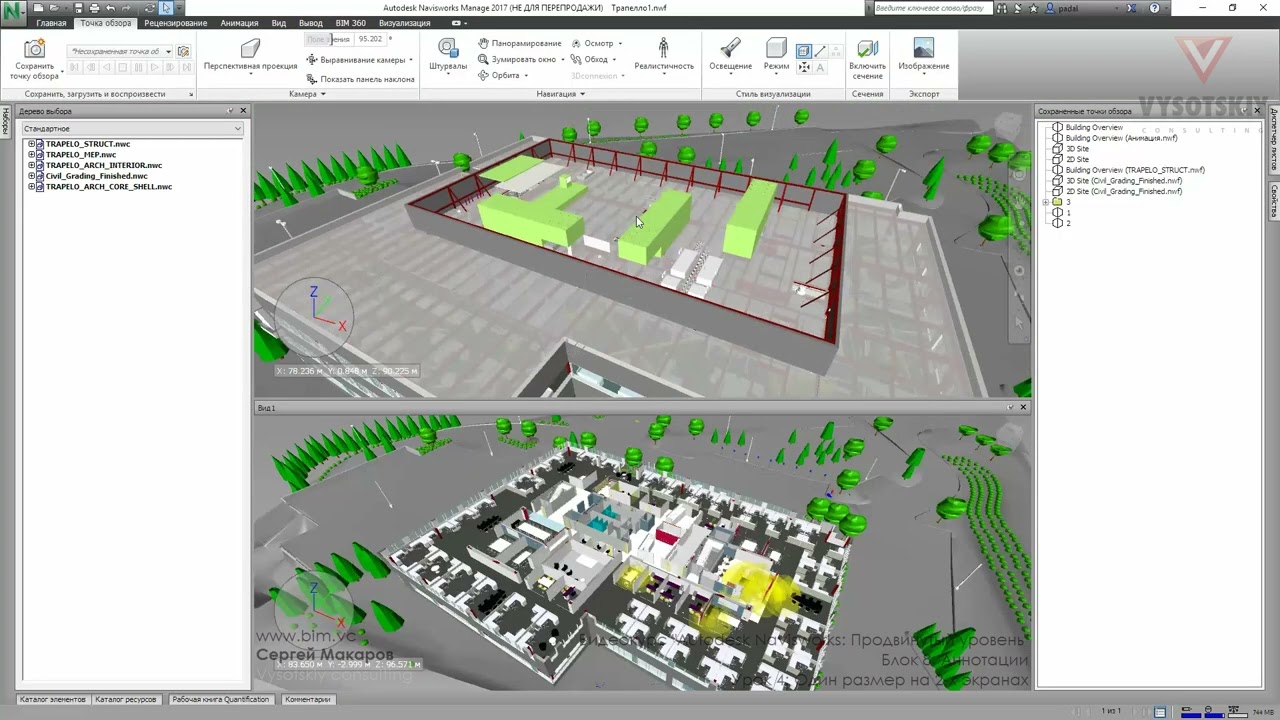Switch to the Визуализация ribbon tab

[404, 23]
